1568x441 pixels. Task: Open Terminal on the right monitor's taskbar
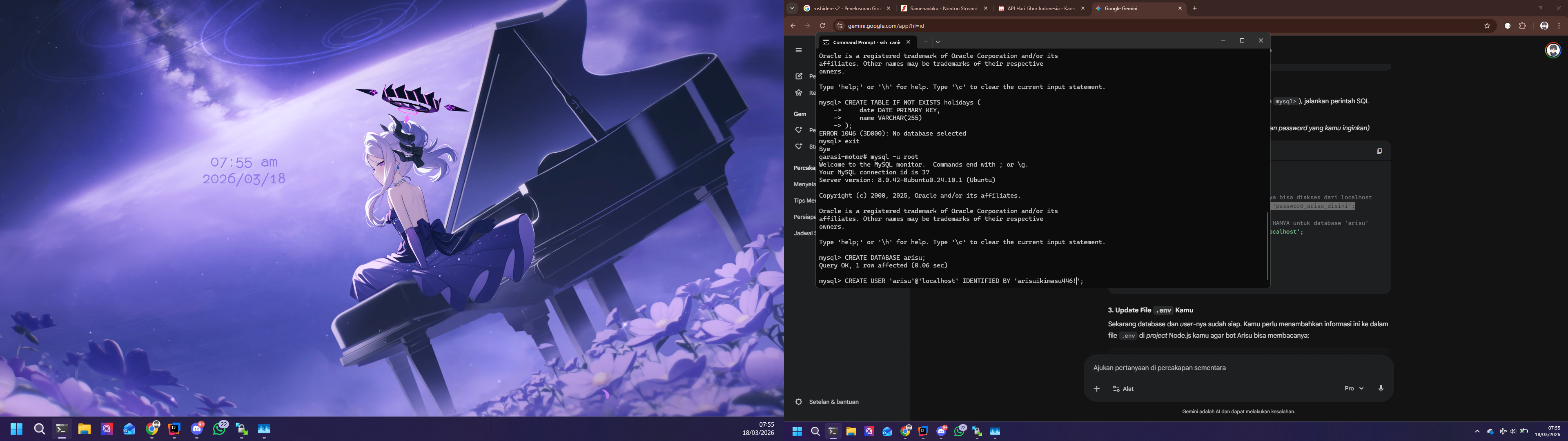click(833, 431)
